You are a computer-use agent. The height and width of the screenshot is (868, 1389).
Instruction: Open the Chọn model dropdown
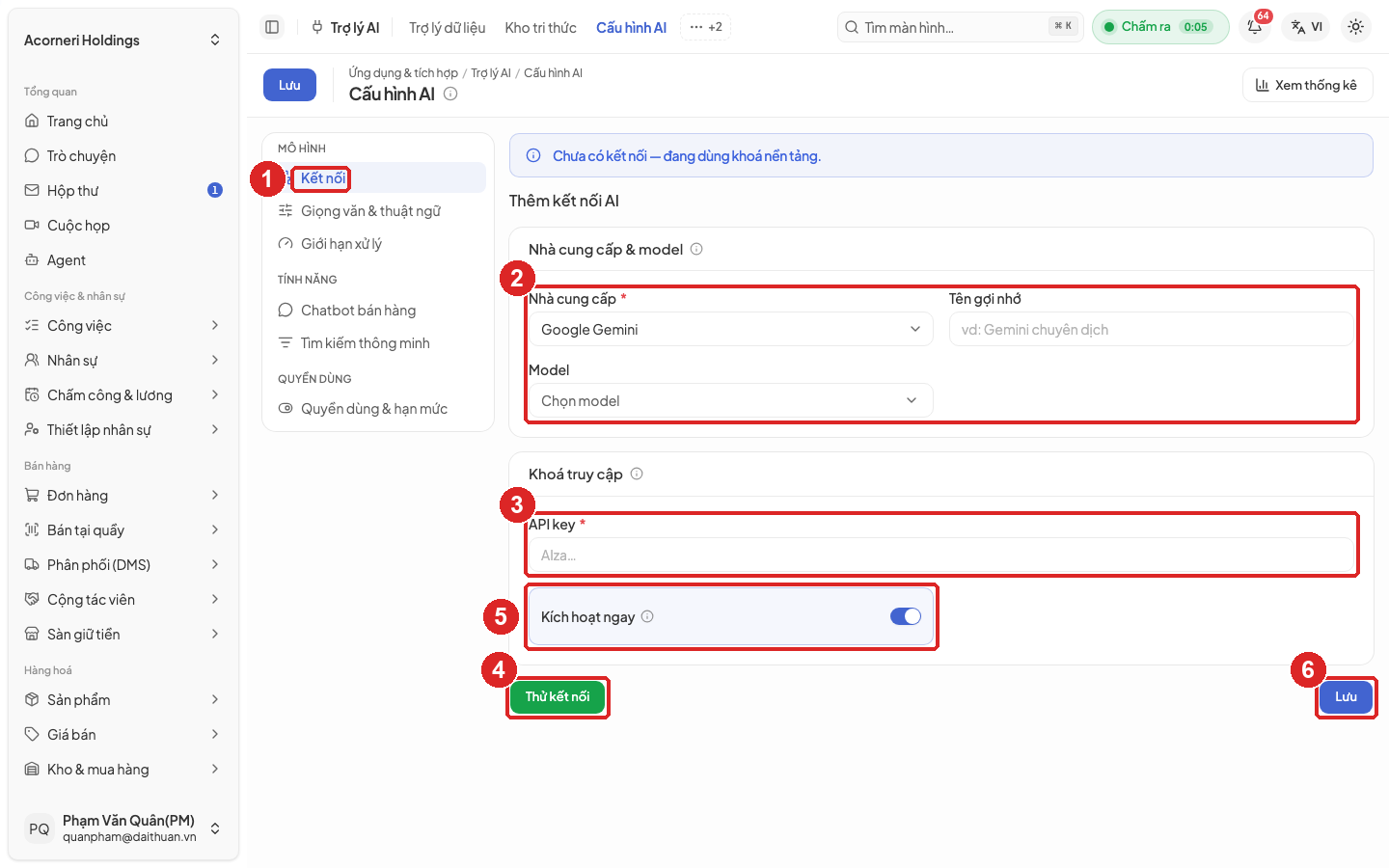731,401
